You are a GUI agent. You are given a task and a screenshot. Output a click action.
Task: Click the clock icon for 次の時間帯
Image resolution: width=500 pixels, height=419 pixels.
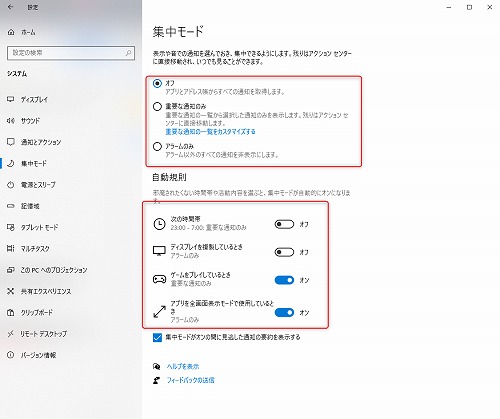(159, 224)
